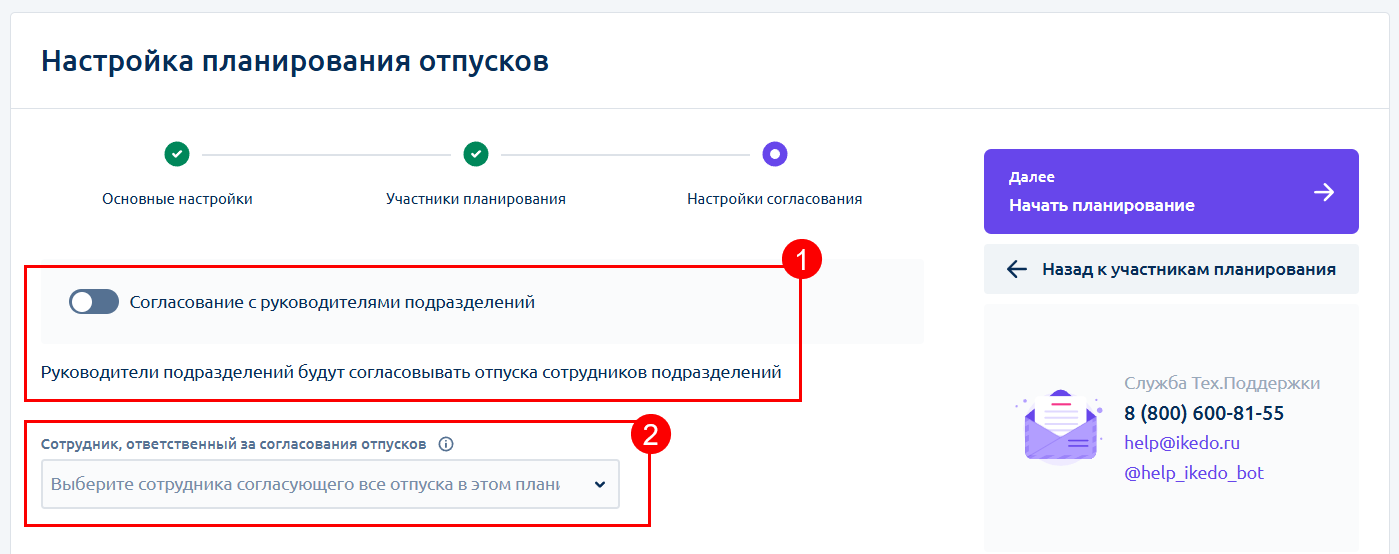Viewport: 1399px width, 554px height.
Task: Click the red badge numbered 2
Action: [650, 436]
